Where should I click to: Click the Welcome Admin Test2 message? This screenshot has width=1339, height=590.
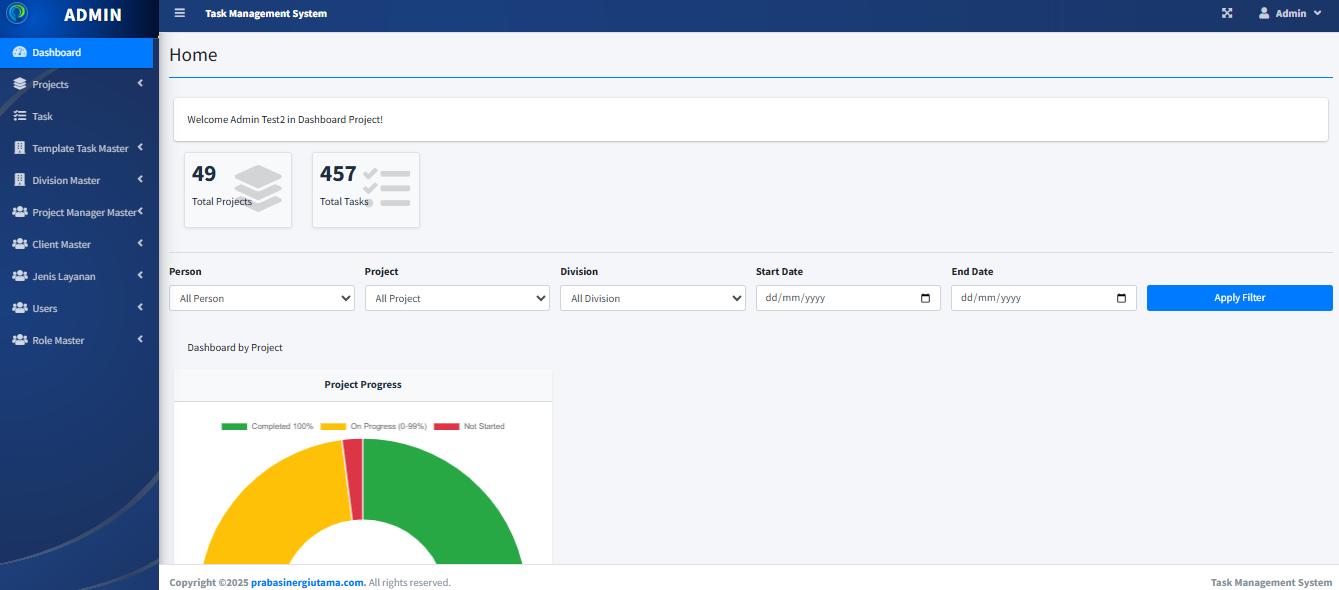[285, 119]
